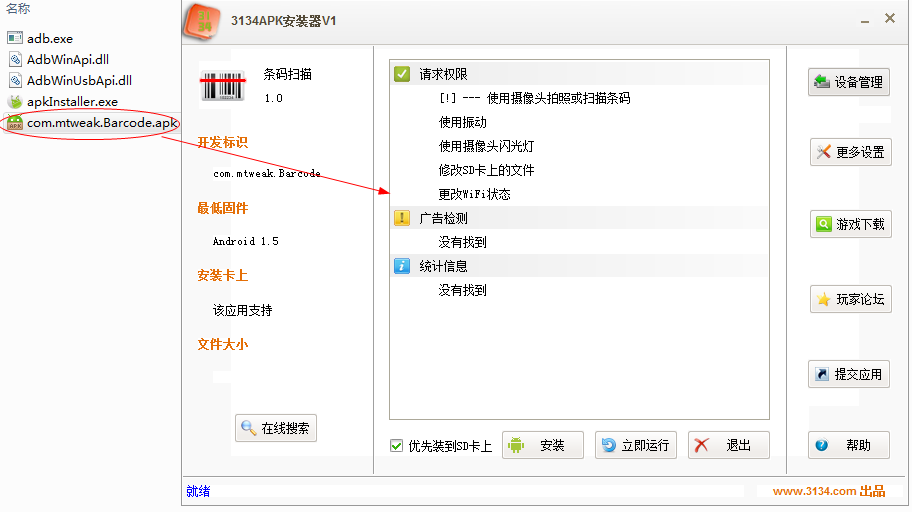Image resolution: width=912 pixels, height=512 pixels.
Task: Open the www.3134.com 出品 link
Action: coord(829,491)
